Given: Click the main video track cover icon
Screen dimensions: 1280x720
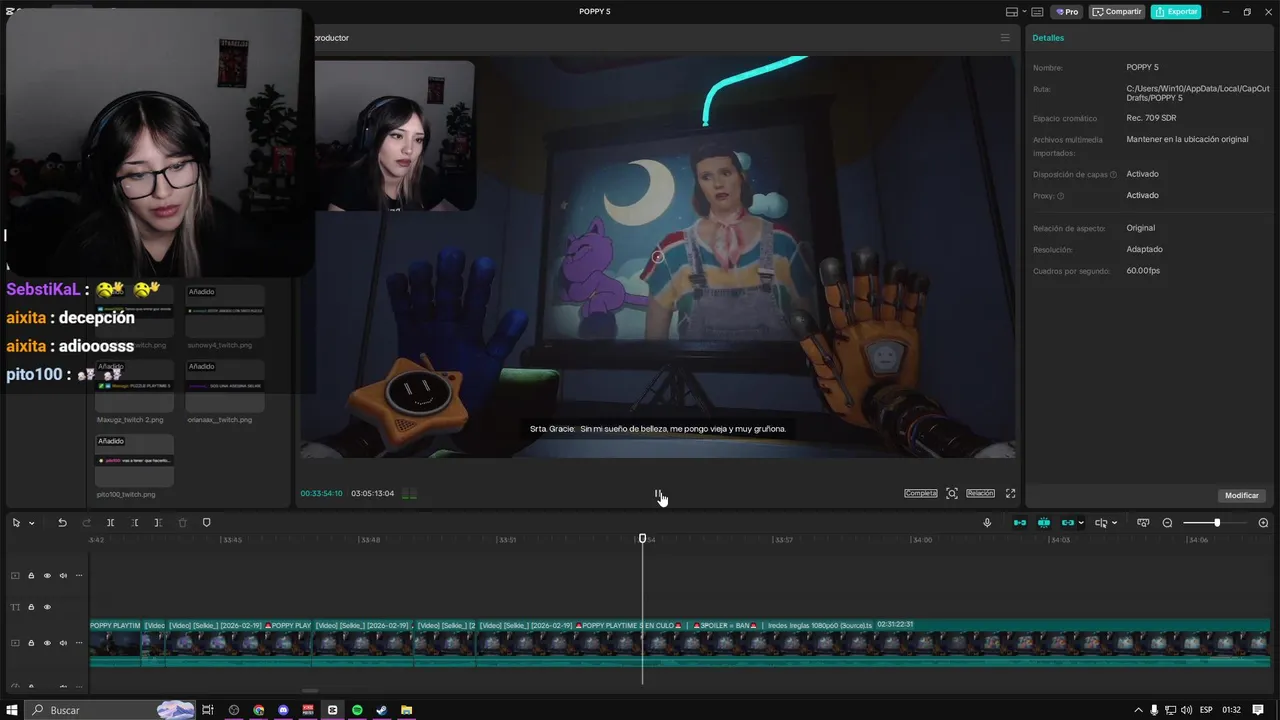Looking at the screenshot, I should coord(15,643).
